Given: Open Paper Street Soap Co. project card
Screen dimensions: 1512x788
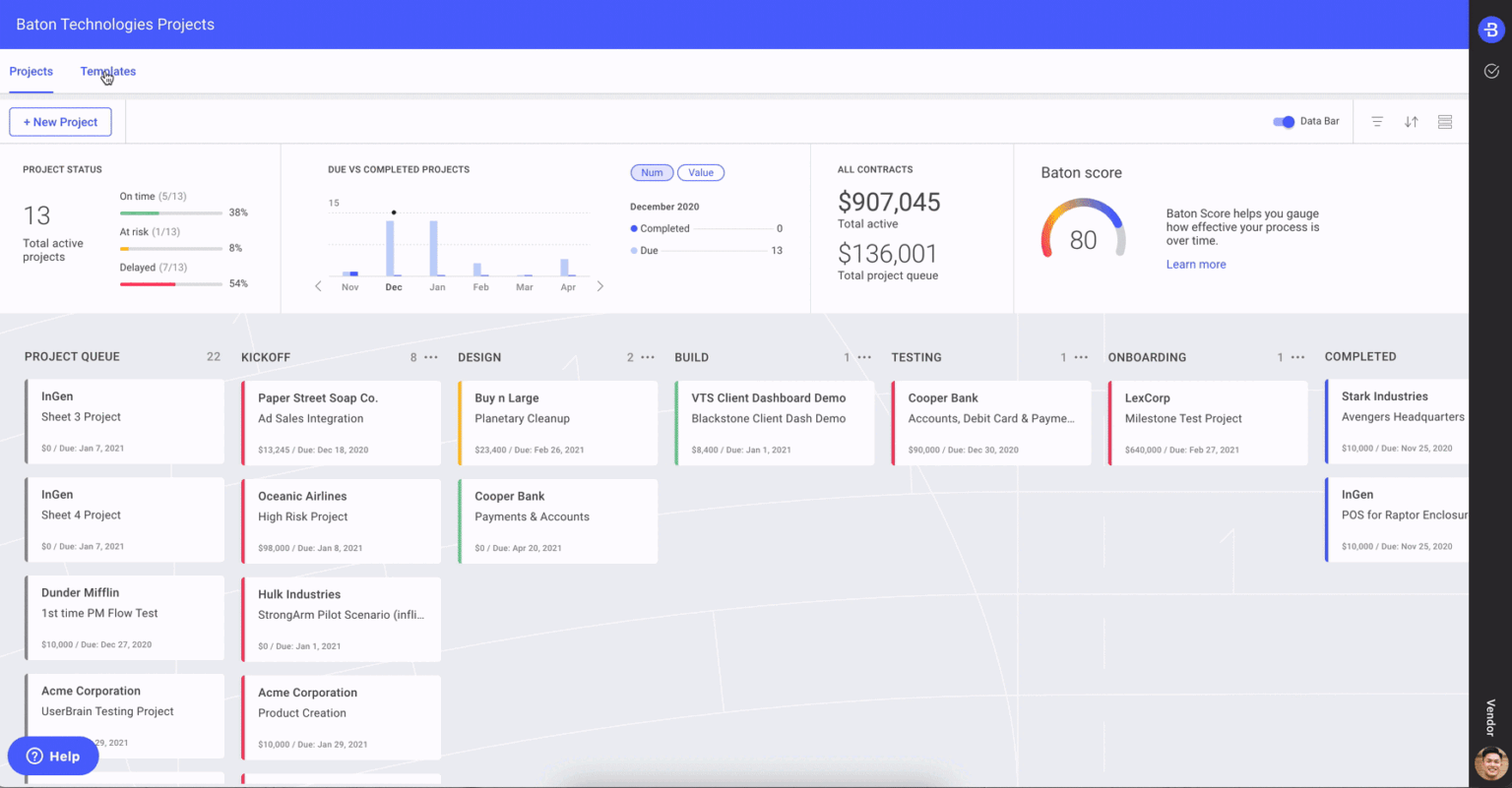Looking at the screenshot, I should pos(341,423).
